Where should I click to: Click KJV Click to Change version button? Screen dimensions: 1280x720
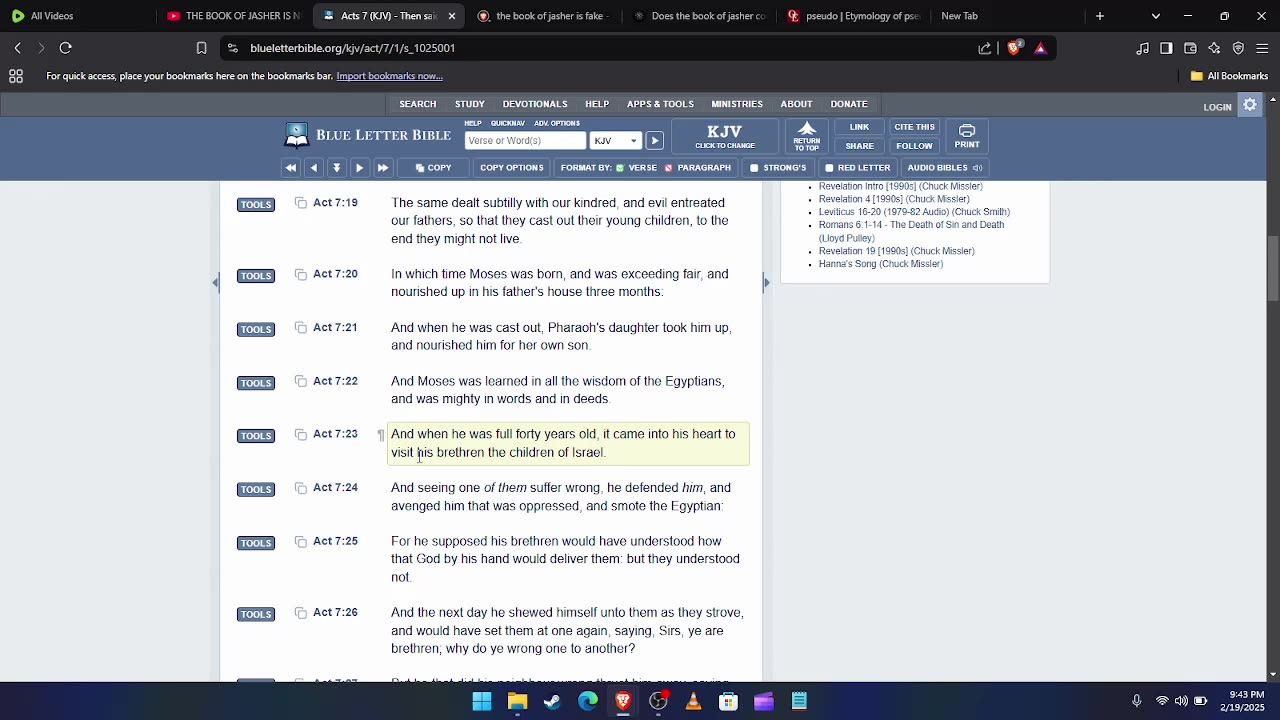[x=724, y=137]
